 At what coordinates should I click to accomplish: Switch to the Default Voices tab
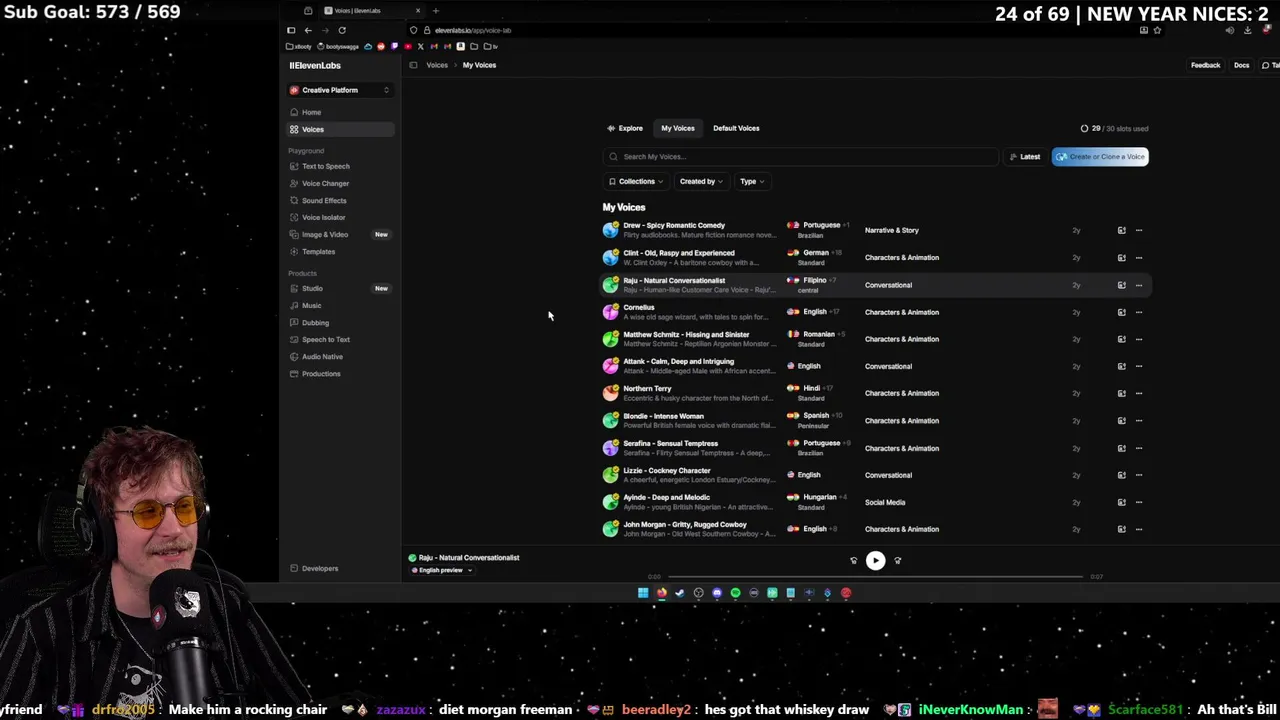pyautogui.click(x=736, y=128)
